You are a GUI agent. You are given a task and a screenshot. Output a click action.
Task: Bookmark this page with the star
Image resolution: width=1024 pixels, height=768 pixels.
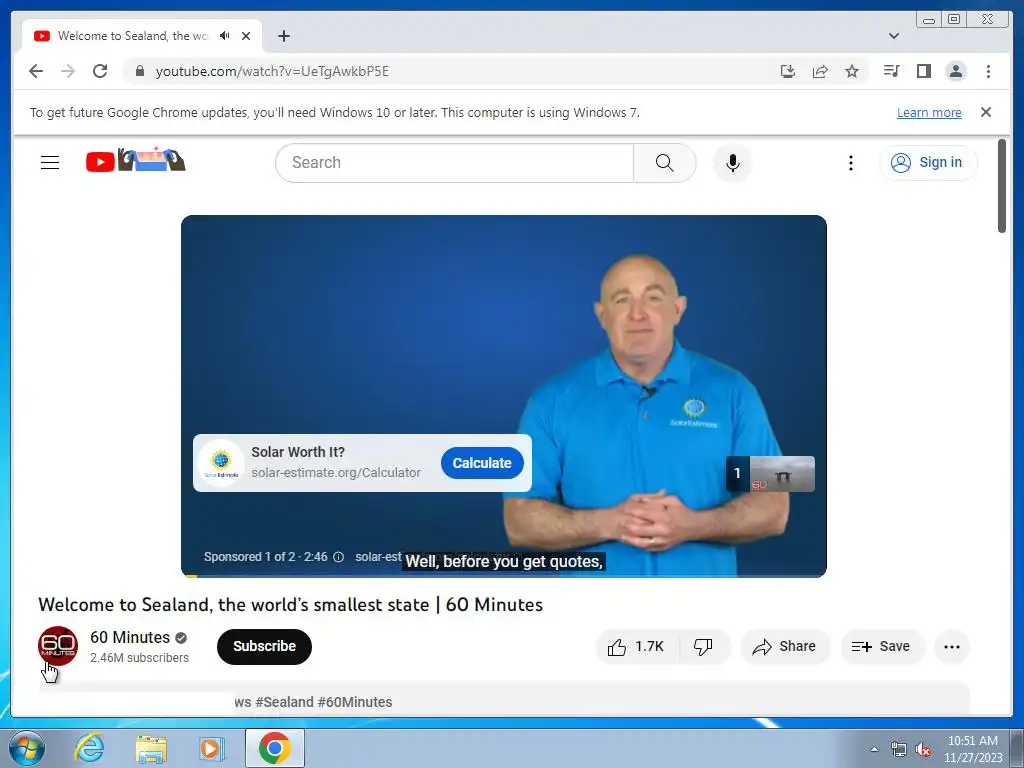click(852, 71)
